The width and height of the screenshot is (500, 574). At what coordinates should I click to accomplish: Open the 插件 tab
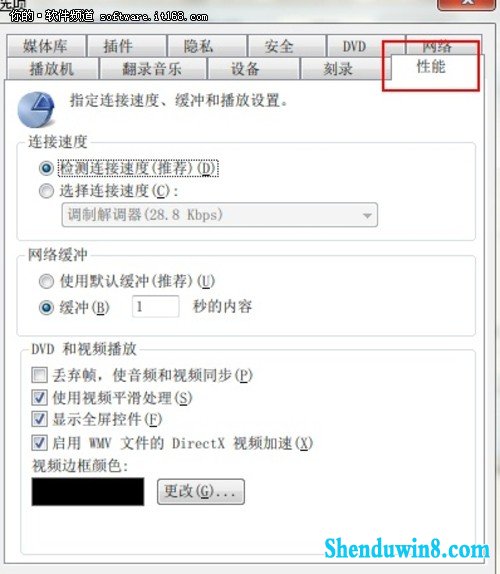click(126, 46)
